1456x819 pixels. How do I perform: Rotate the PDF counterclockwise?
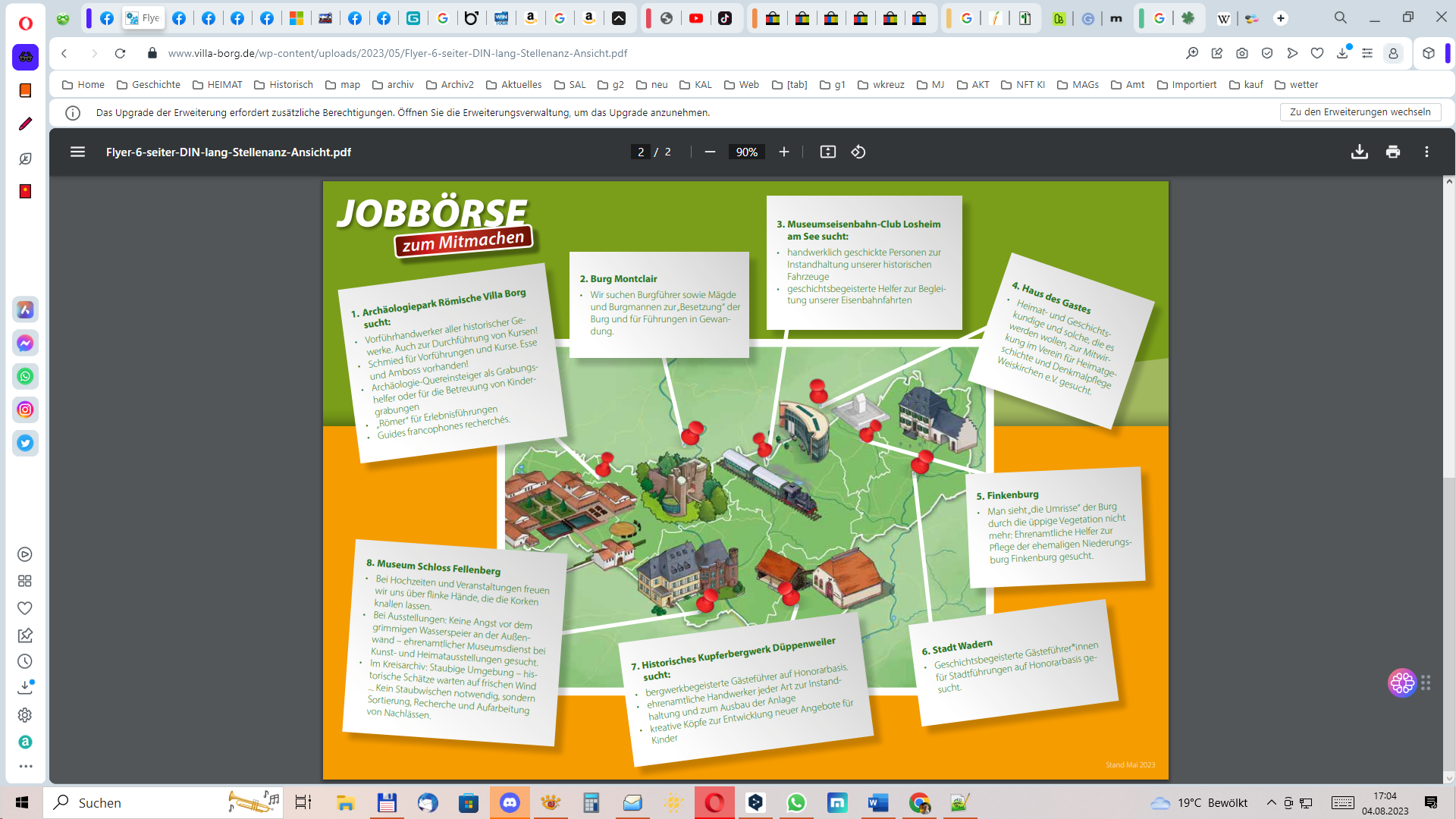pos(858,152)
